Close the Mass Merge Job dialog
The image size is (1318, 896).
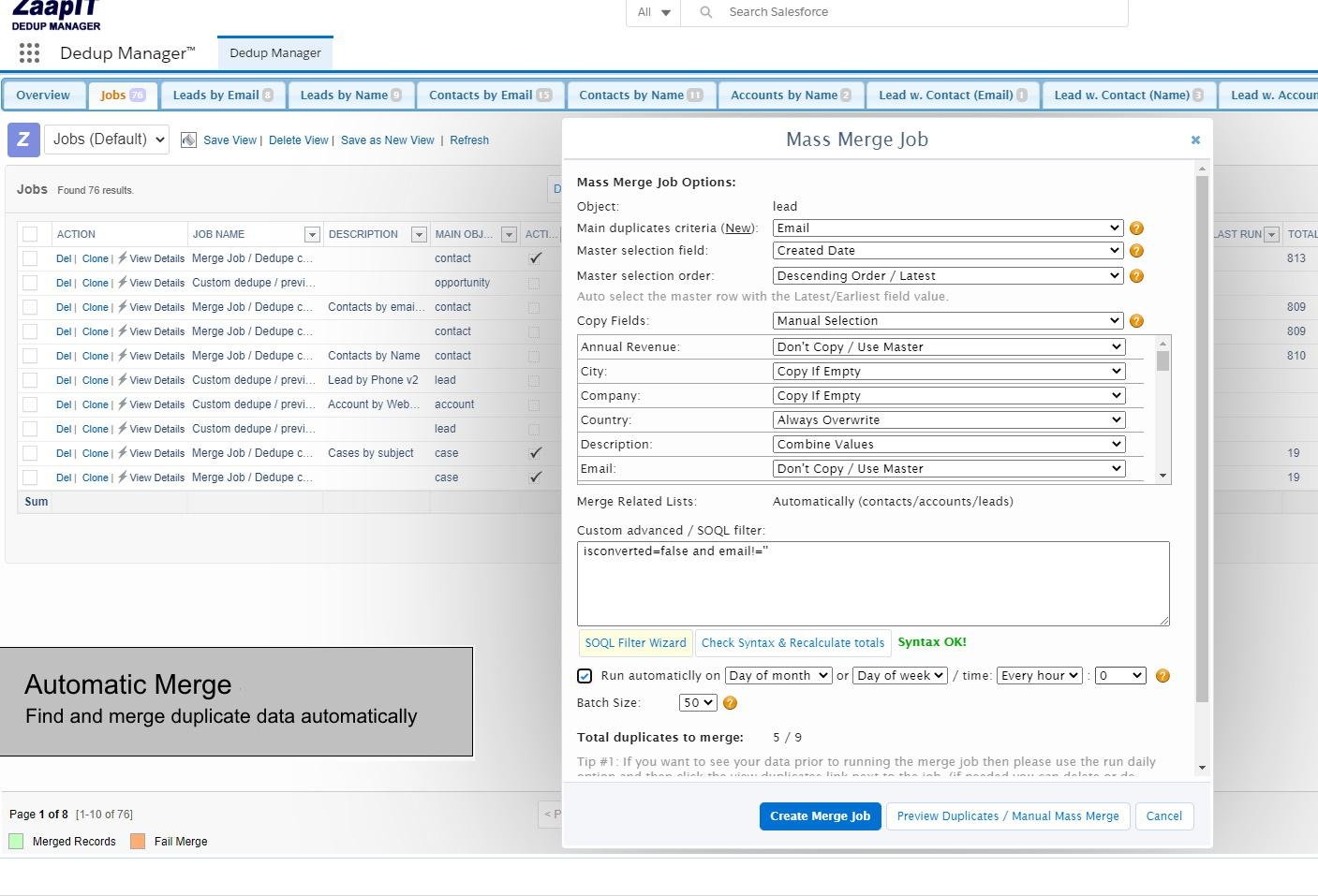pos(1195,140)
